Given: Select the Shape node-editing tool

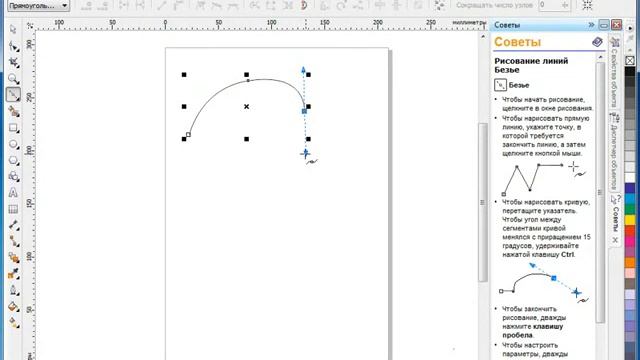Looking at the screenshot, I should [x=13, y=47].
